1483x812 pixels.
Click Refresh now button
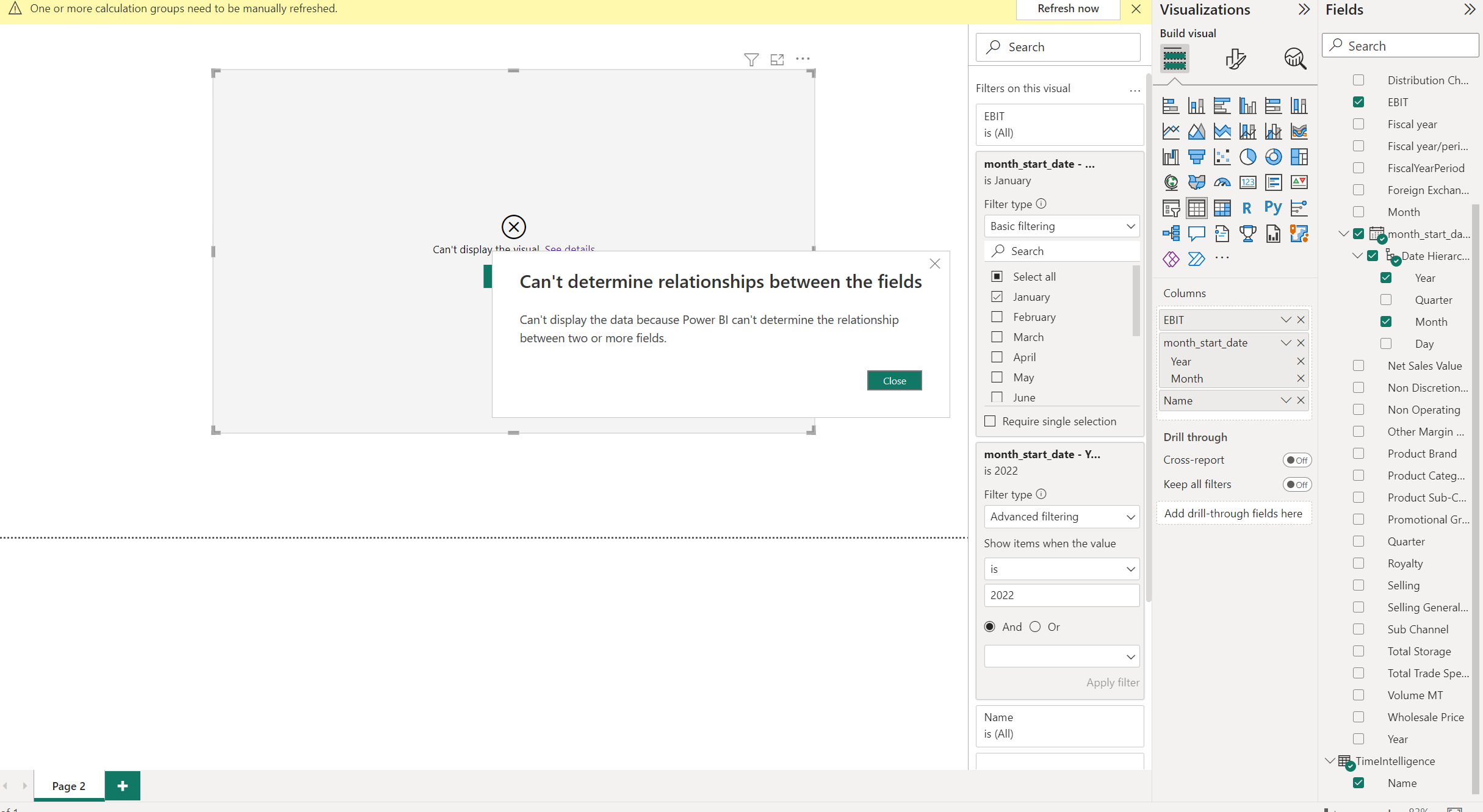coord(1068,9)
